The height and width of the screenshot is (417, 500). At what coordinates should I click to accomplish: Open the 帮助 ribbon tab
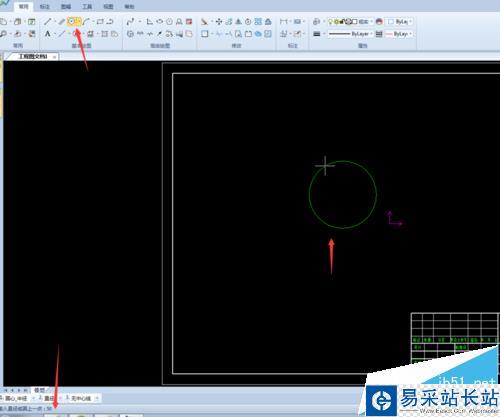(129, 6)
